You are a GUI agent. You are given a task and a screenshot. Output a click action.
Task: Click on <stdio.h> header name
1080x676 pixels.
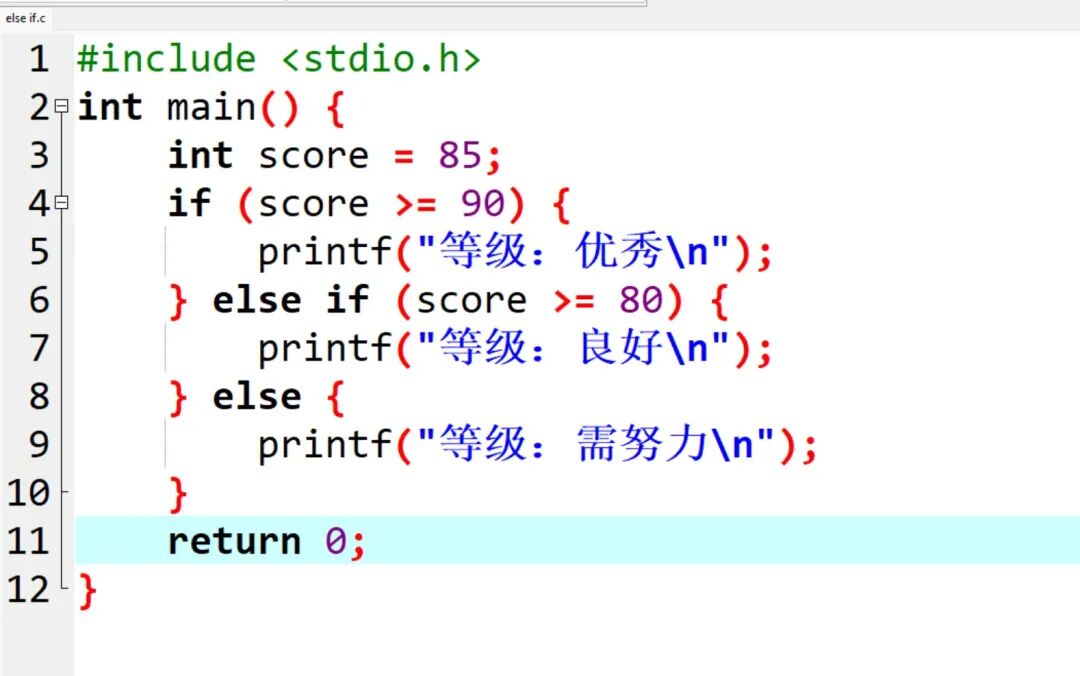pos(381,60)
